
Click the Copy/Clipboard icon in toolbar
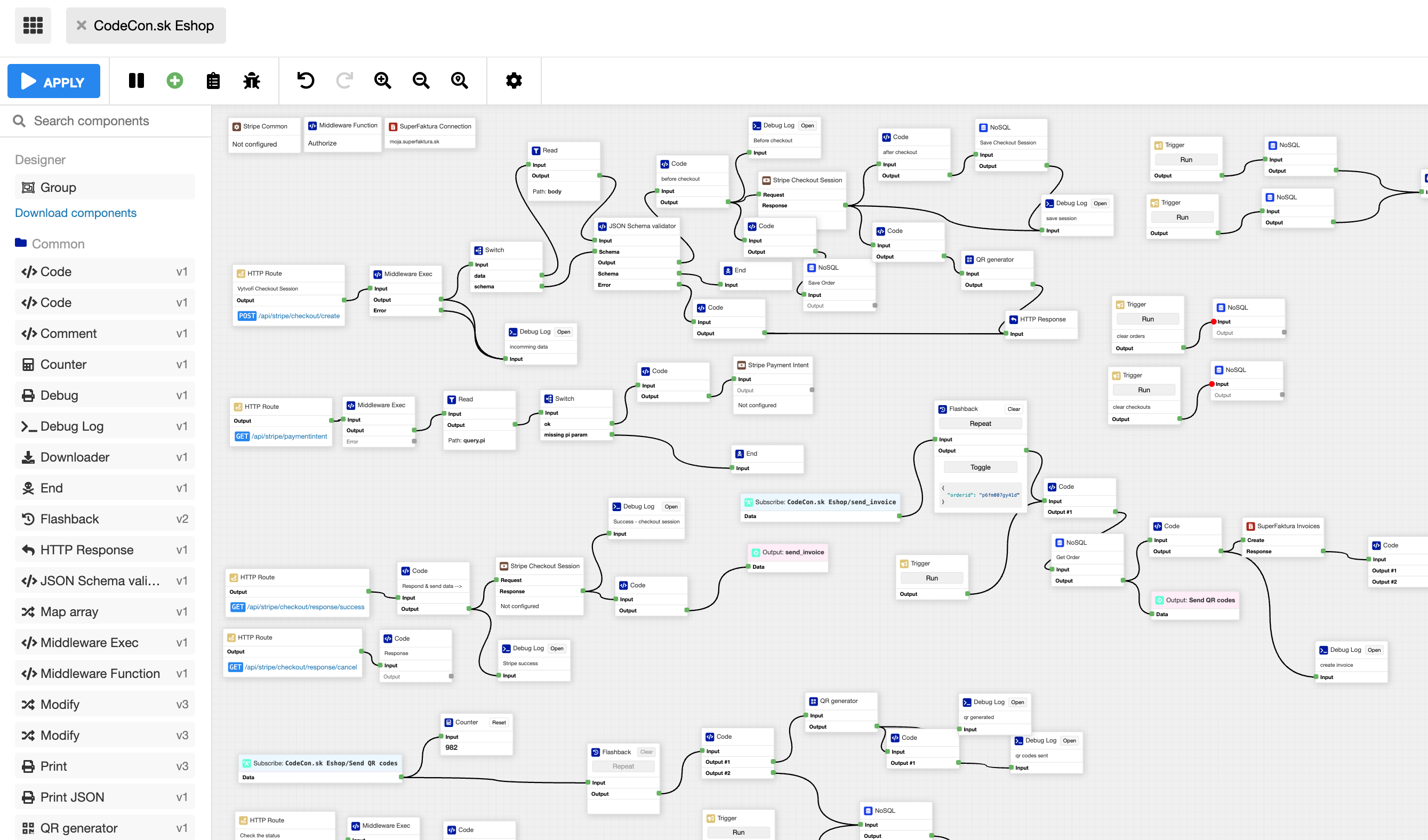[212, 81]
